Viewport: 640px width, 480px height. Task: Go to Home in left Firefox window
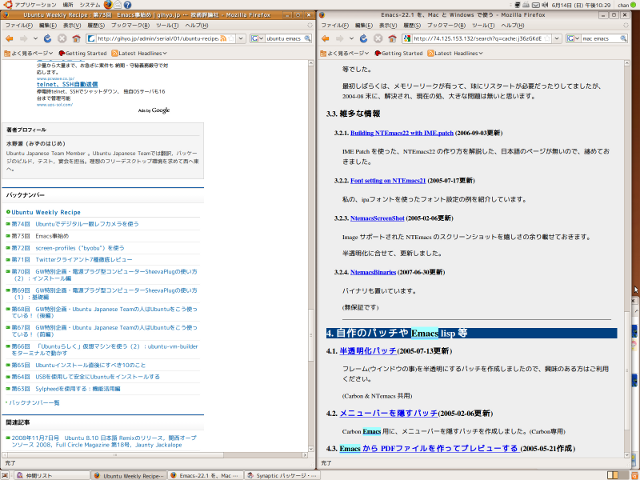(76, 38)
